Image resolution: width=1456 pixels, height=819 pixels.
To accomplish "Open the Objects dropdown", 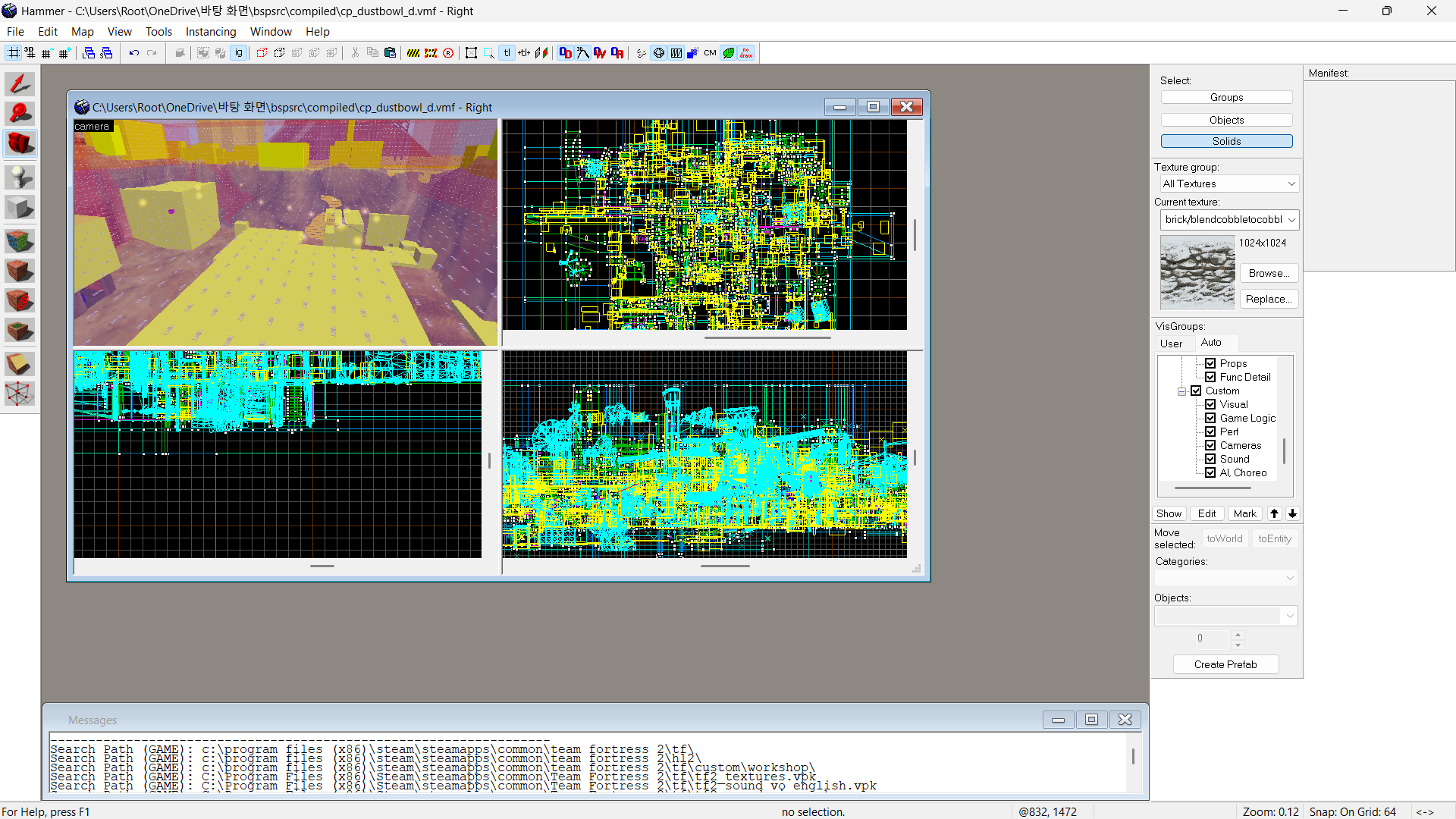I will point(1226,616).
